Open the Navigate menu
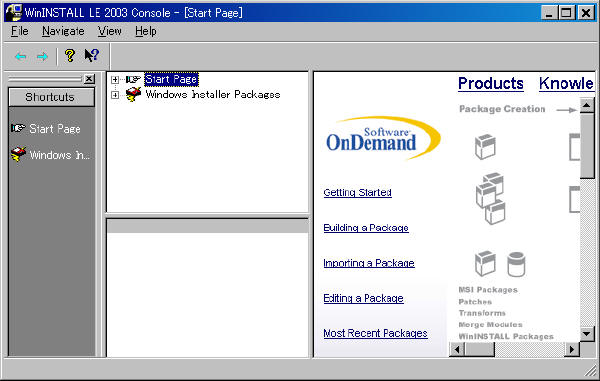This screenshot has height=381, width=600. coord(63,31)
